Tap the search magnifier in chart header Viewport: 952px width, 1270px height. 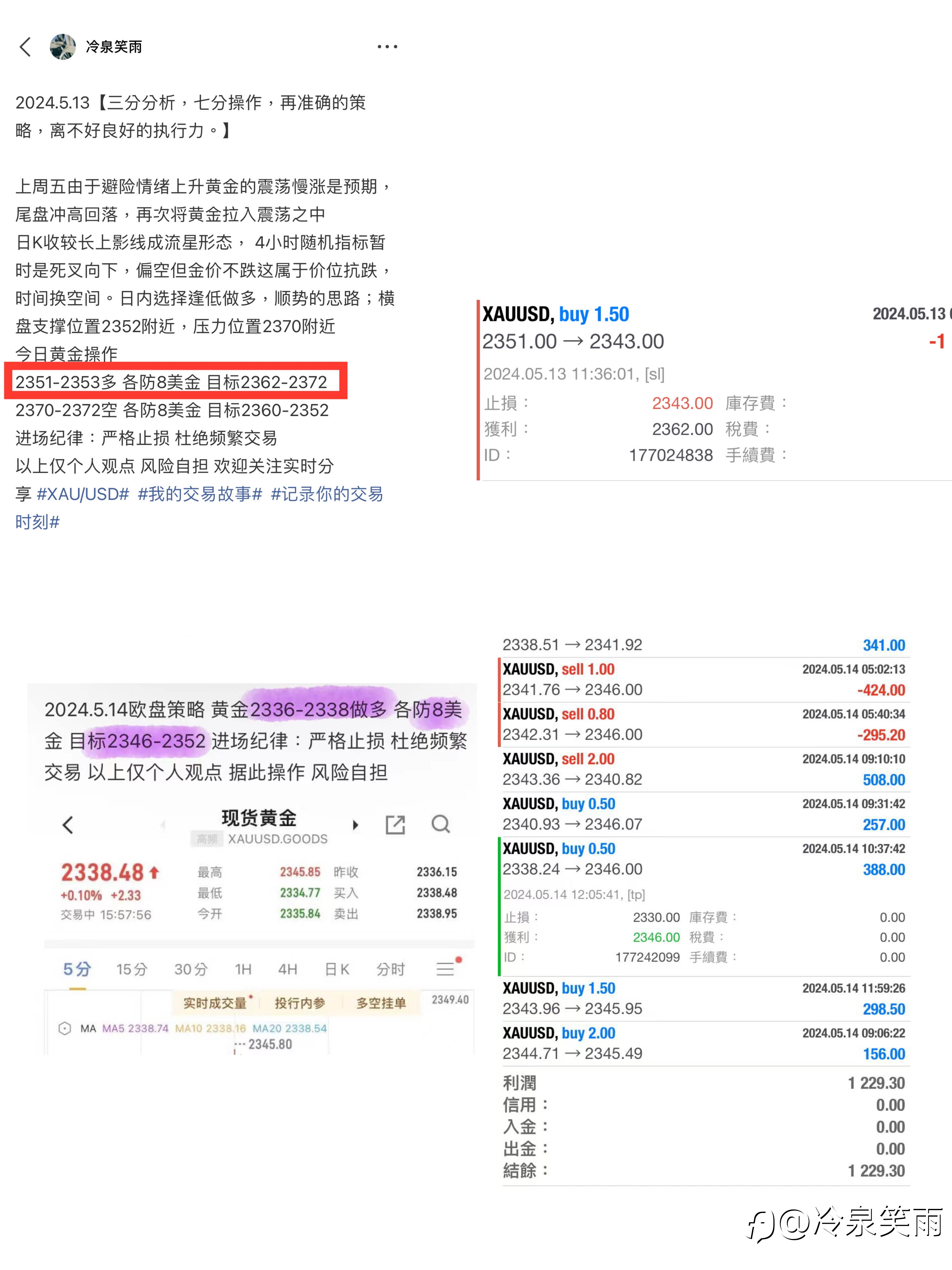[441, 824]
